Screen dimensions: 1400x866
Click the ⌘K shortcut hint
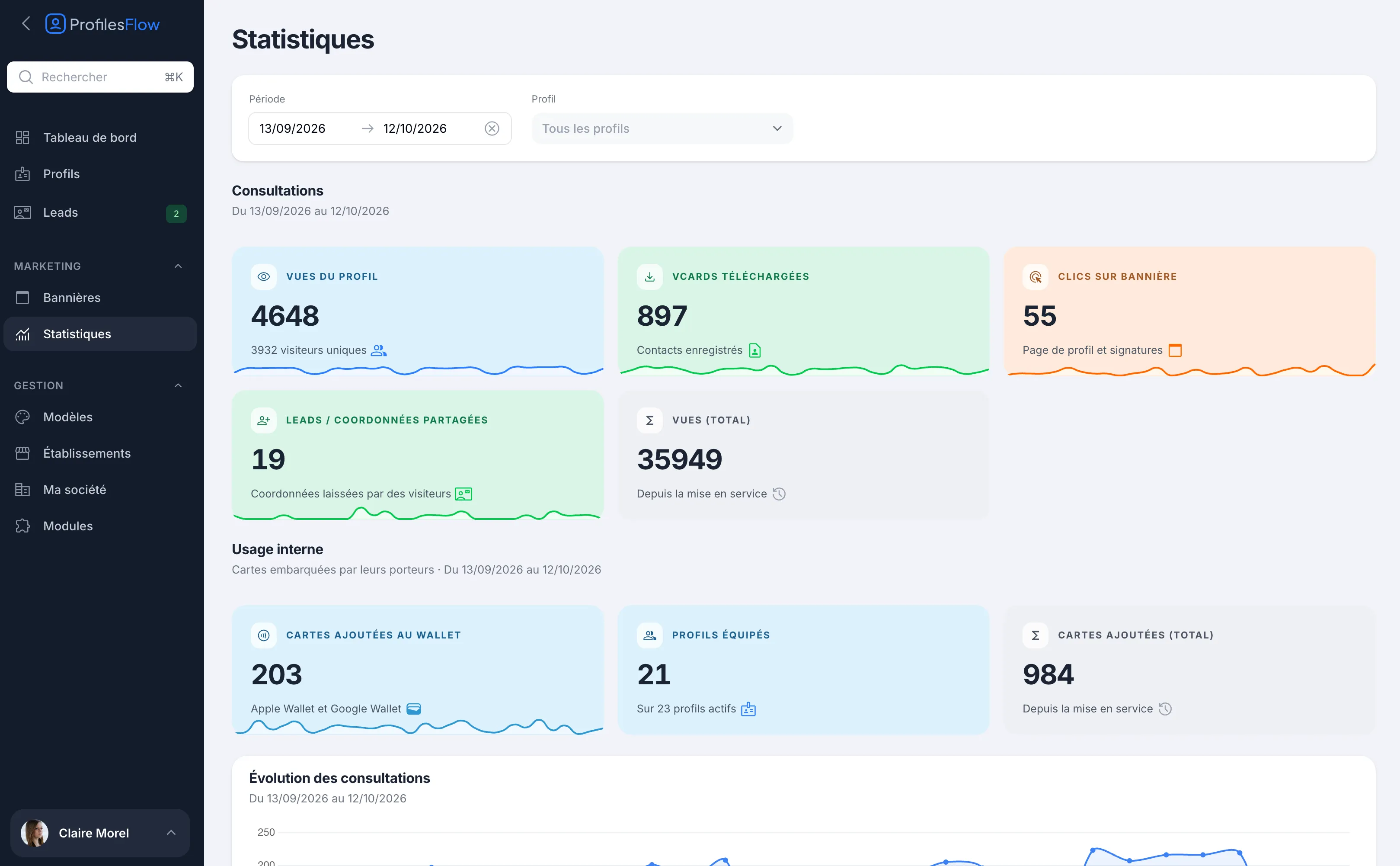[173, 77]
